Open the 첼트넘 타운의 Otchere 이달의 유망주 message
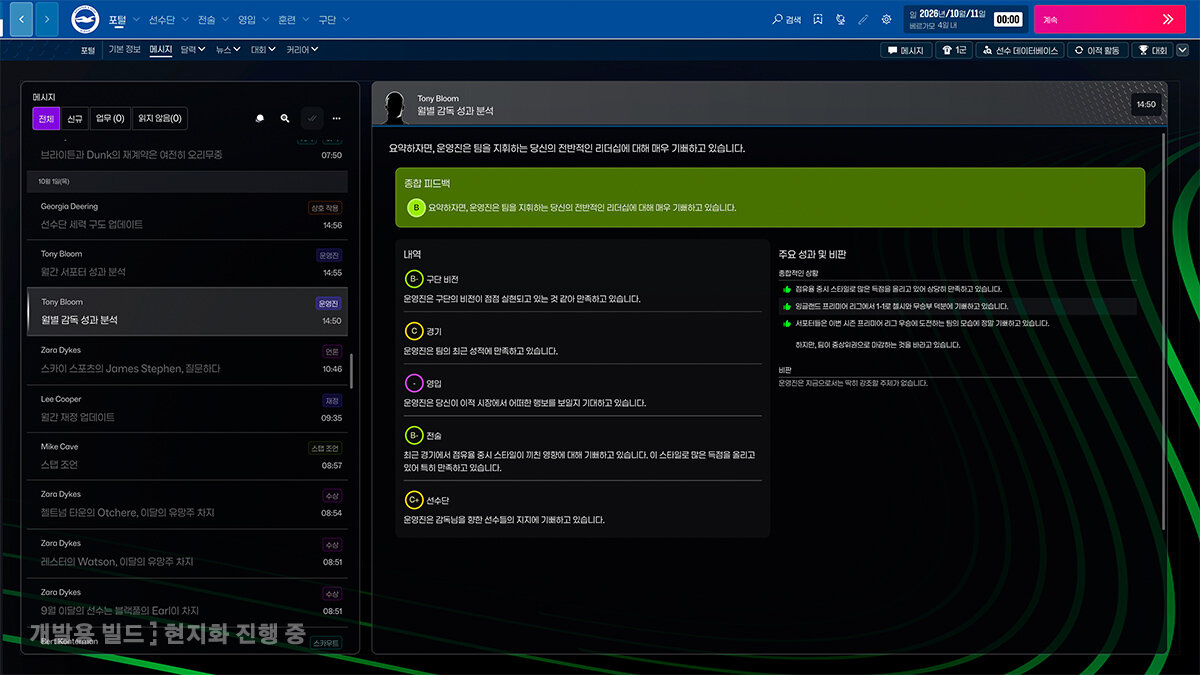The image size is (1200, 675). pyautogui.click(x=188, y=504)
